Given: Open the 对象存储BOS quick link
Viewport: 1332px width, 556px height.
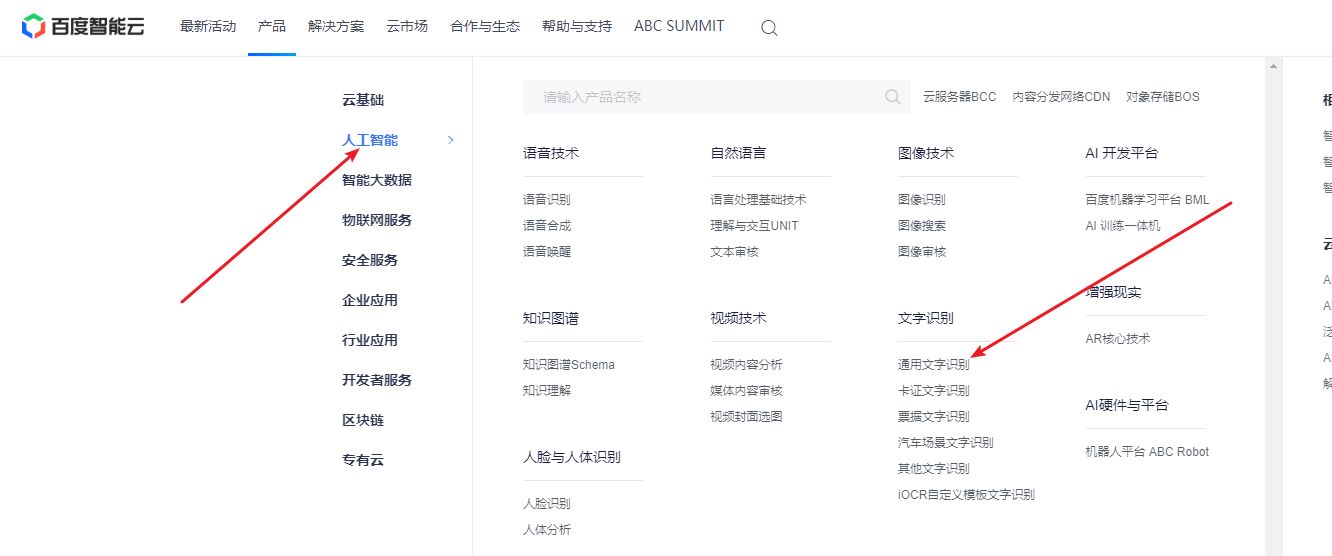Looking at the screenshot, I should point(1163,97).
